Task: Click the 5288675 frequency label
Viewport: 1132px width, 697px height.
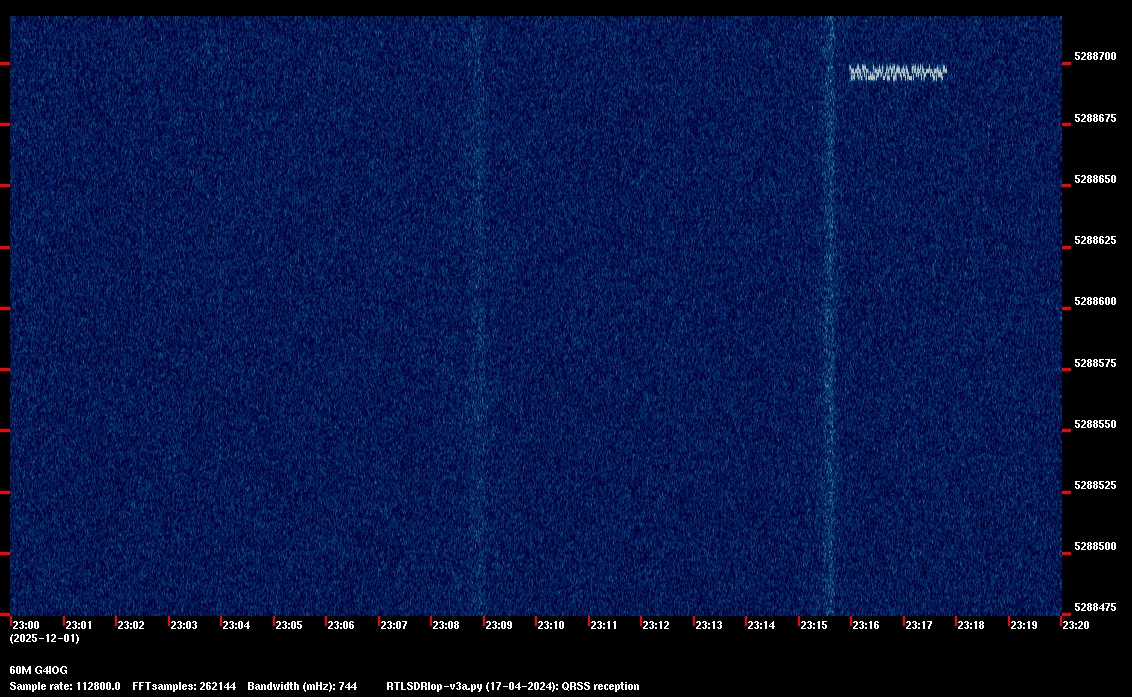Action: 1095,118
